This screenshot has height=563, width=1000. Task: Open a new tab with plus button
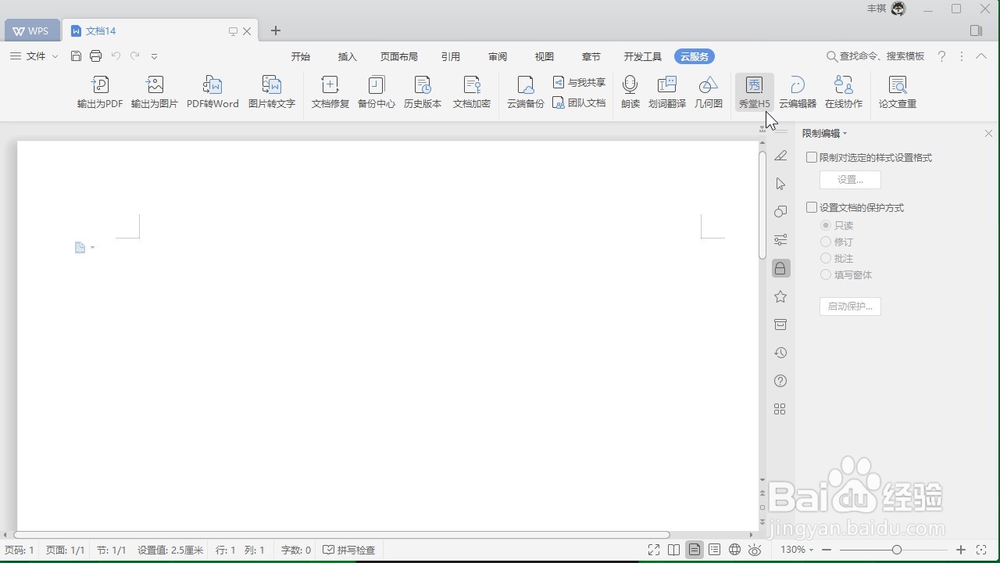(276, 31)
